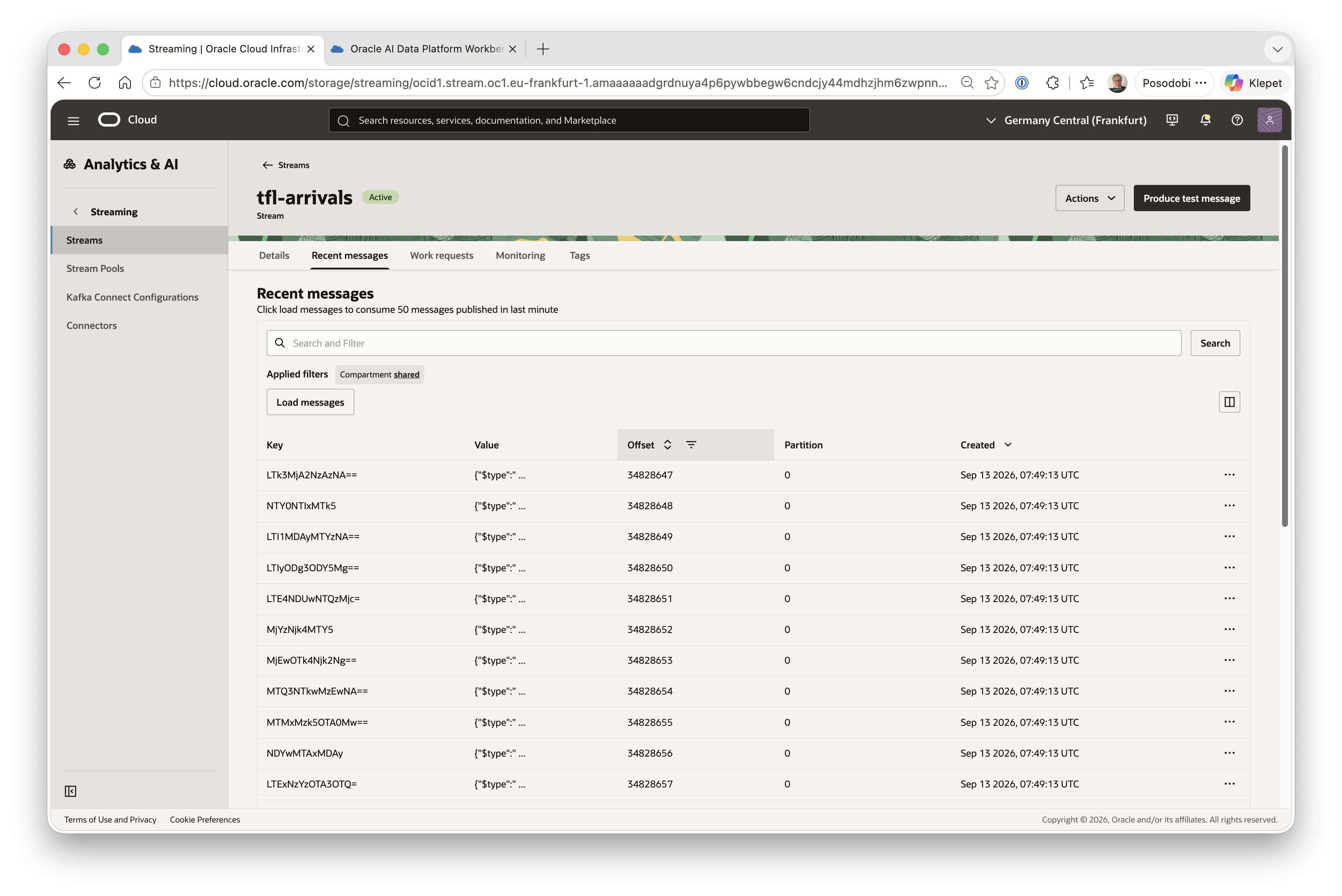Image resolution: width=1342 pixels, height=896 pixels.
Task: Focus the Search and Filter field
Action: click(724, 343)
